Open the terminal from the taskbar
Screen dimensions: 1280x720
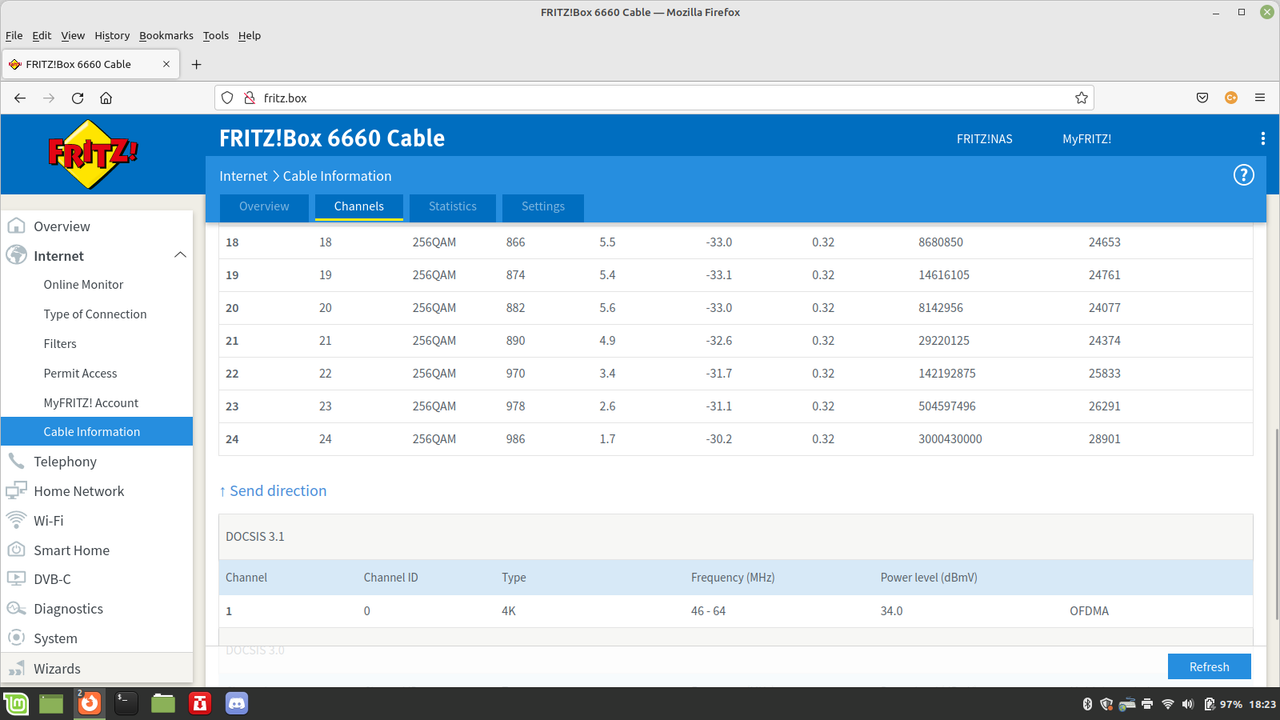point(125,703)
